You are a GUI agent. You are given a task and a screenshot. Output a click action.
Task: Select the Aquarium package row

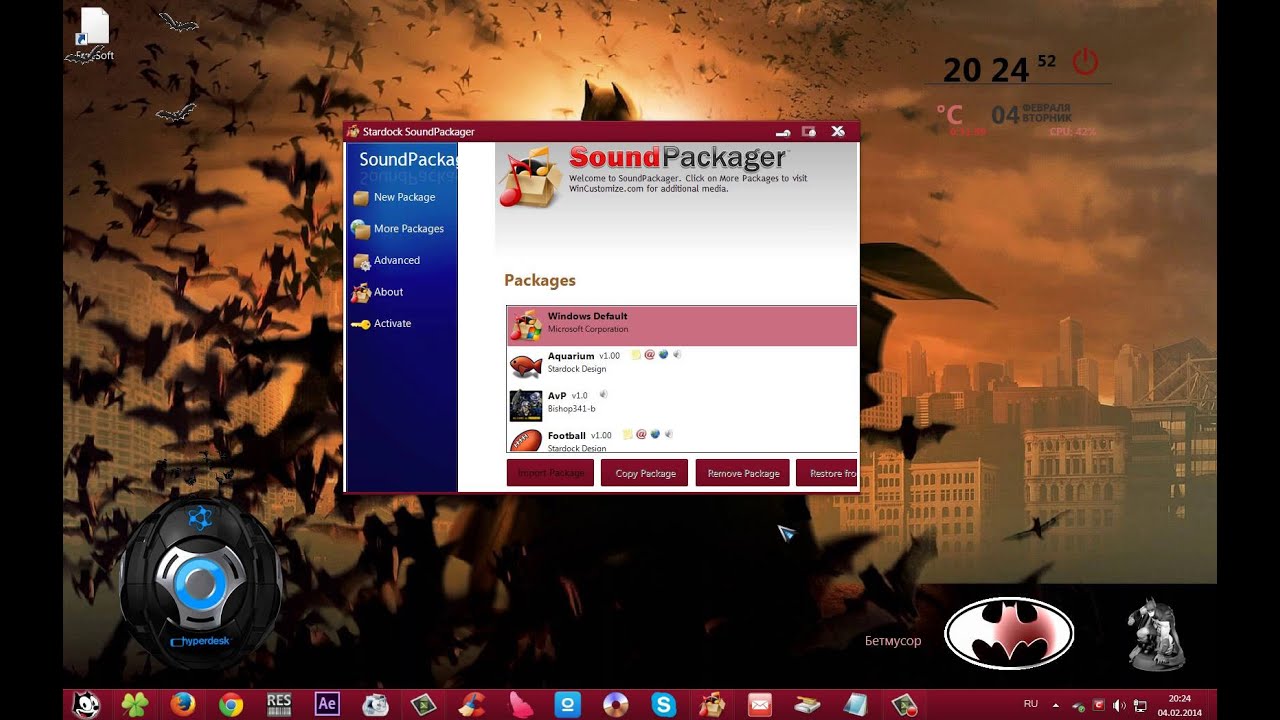pos(682,366)
